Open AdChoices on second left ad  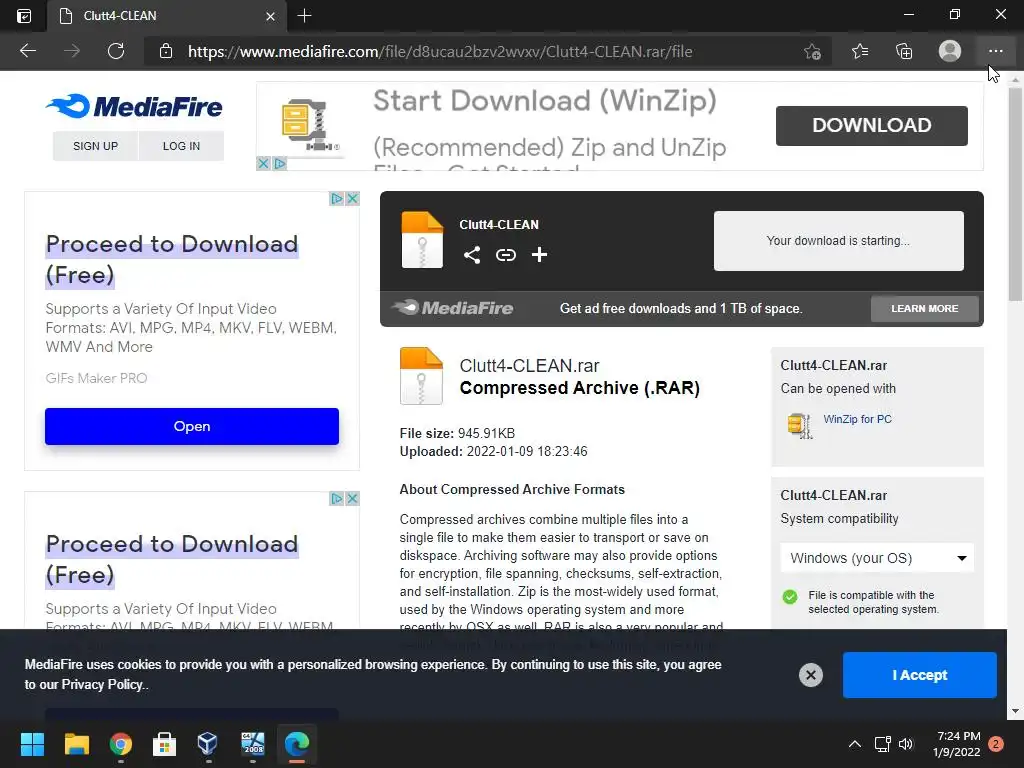337,499
